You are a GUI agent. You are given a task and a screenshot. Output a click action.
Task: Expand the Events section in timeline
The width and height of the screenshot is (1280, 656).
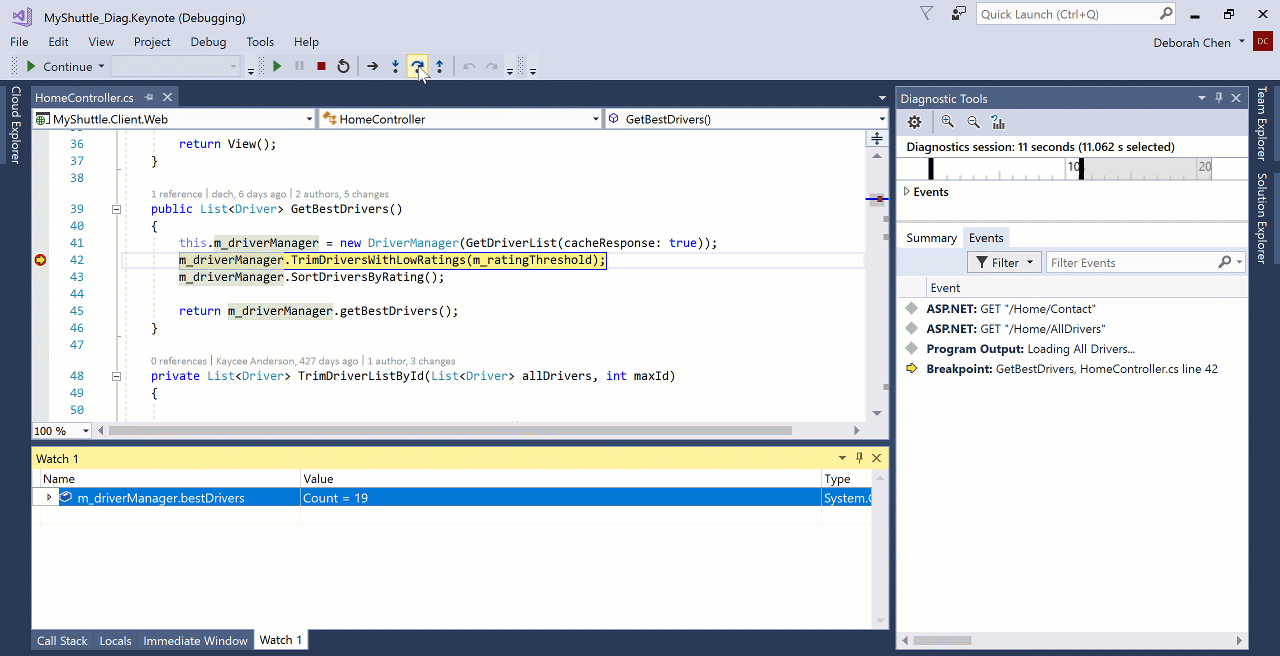coord(907,191)
